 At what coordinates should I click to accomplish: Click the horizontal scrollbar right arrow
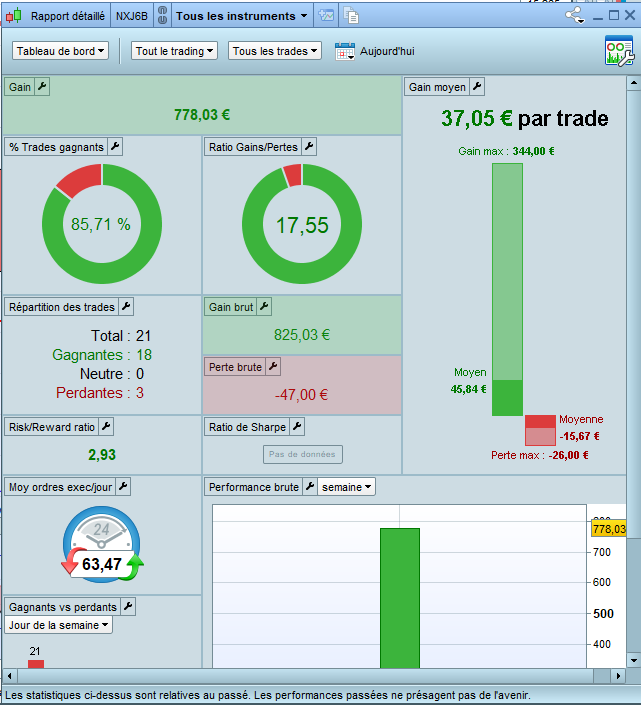(x=618, y=676)
